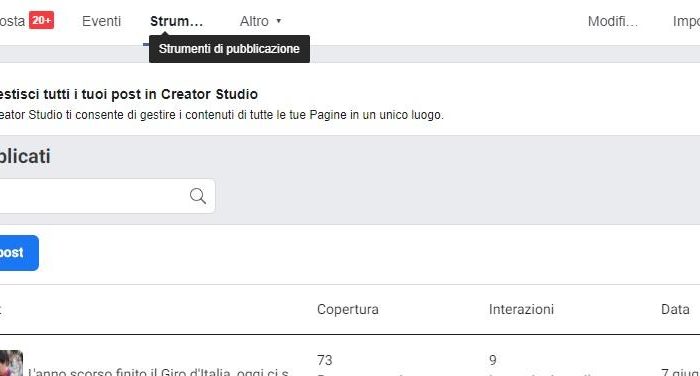The height and width of the screenshot is (376, 700).
Task: Click the blue create post button
Action: (x=19, y=253)
